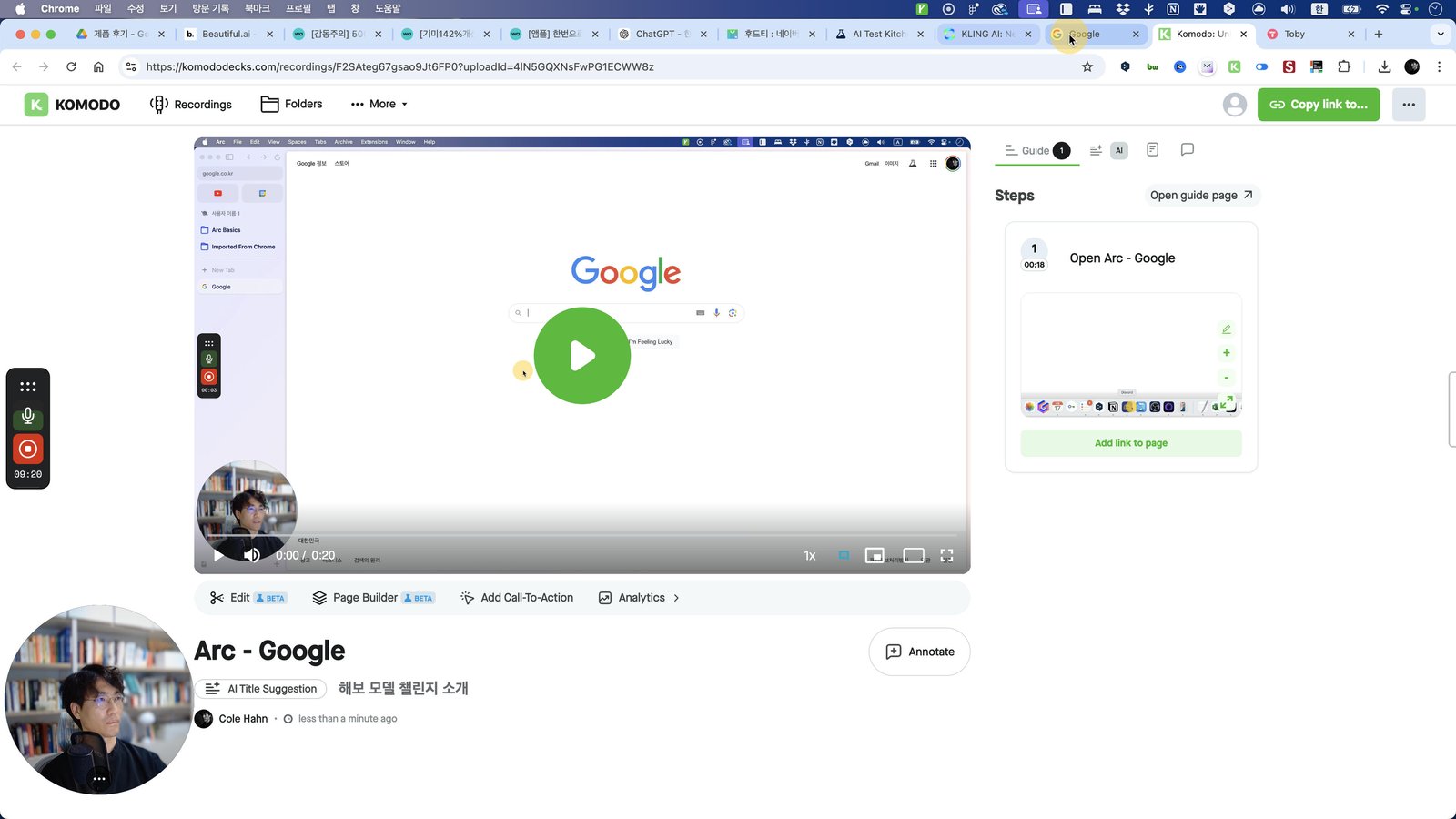
Task: Mute the video with the speaker icon
Action: pos(252,555)
